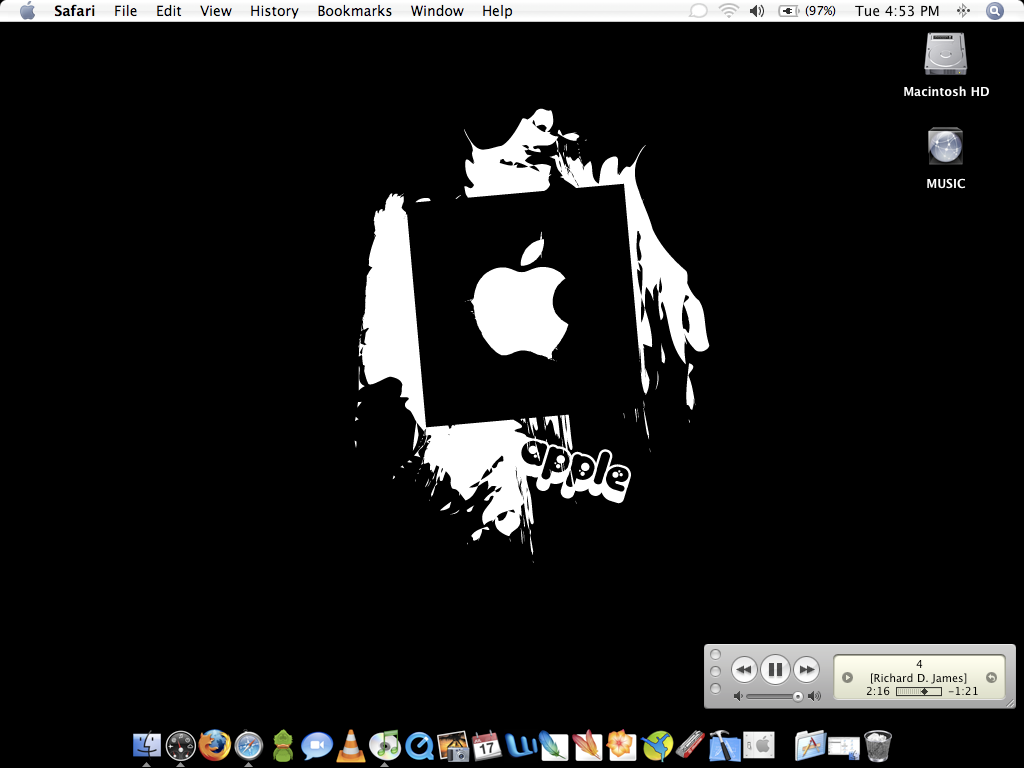Toggle the remaining time -1:21
Screen dimensions: 1024x768
(x=963, y=691)
